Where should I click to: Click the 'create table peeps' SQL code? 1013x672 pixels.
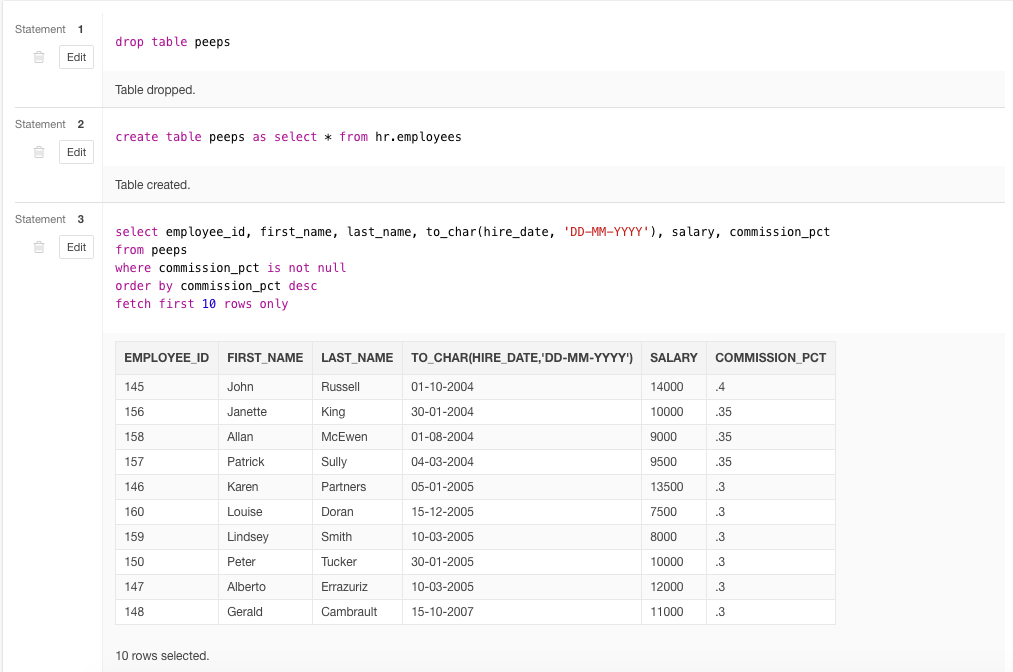(x=288, y=137)
